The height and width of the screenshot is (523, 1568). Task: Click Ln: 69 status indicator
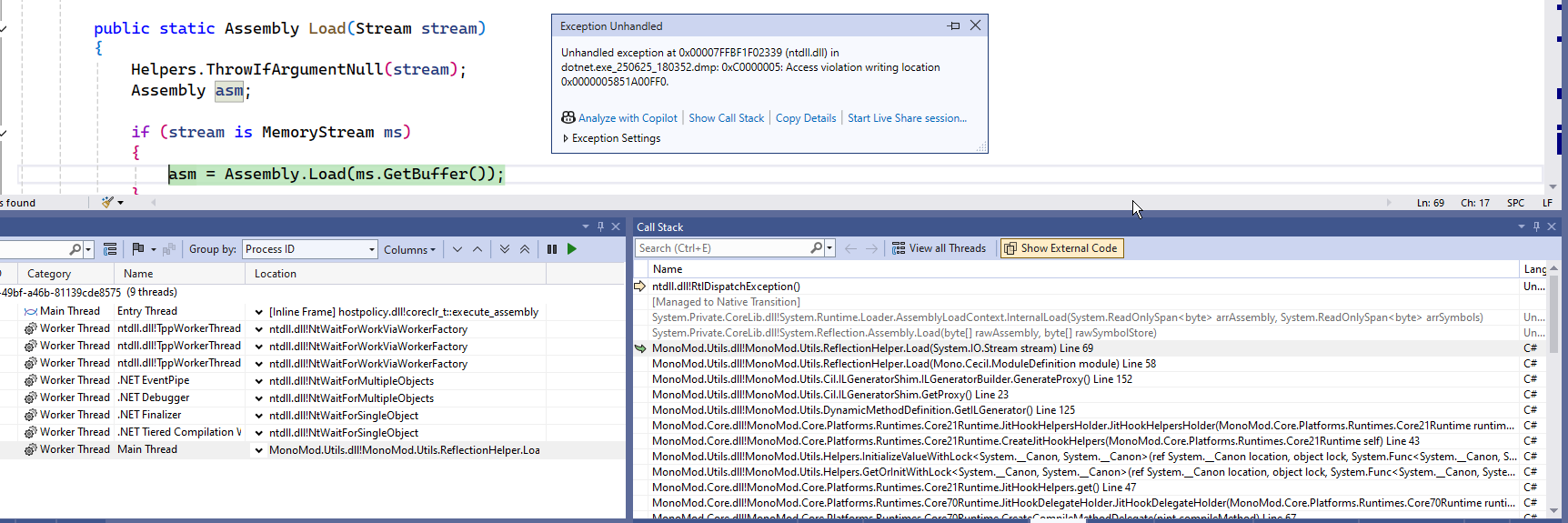tap(1430, 203)
